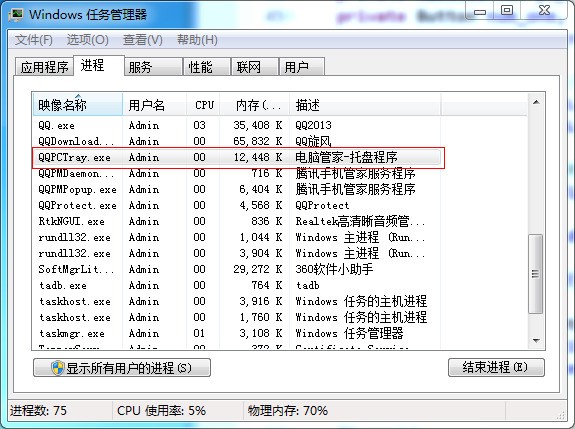Switch to the 用户 tab
The height and width of the screenshot is (429, 575).
[x=301, y=67]
